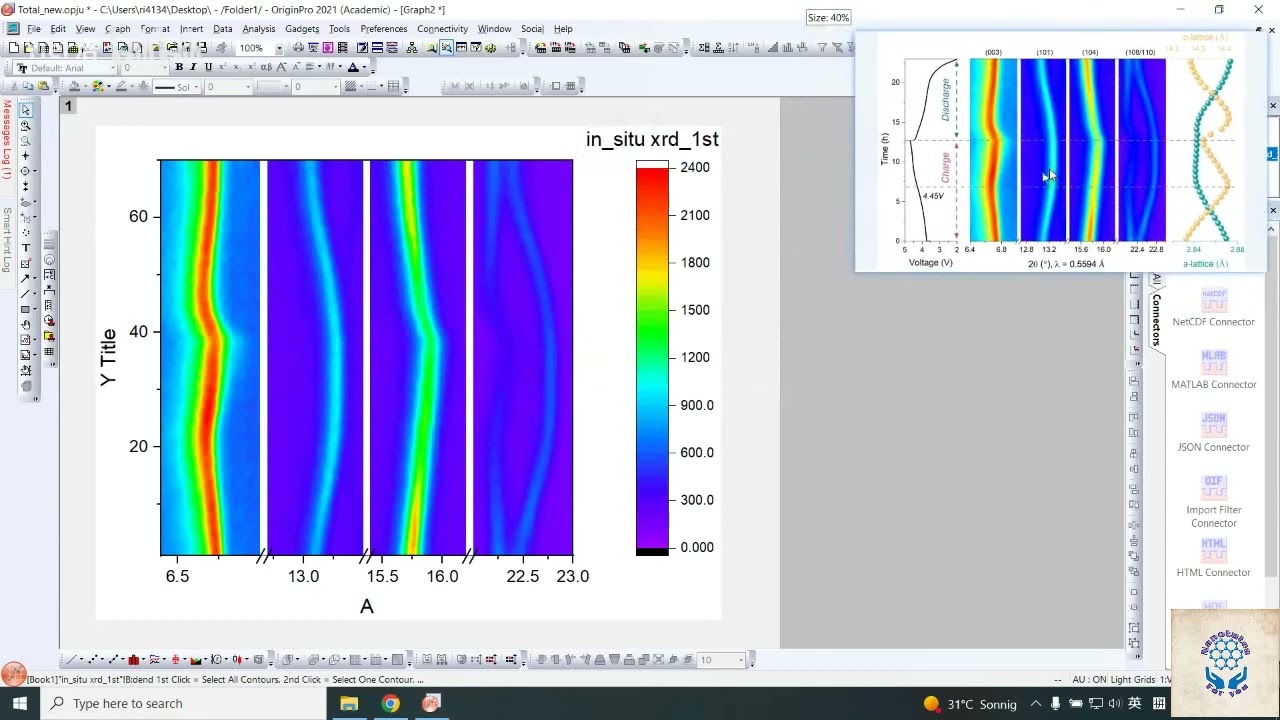Select the X axis title A
Image resolution: width=1280 pixels, height=720 pixels.
coord(367,606)
